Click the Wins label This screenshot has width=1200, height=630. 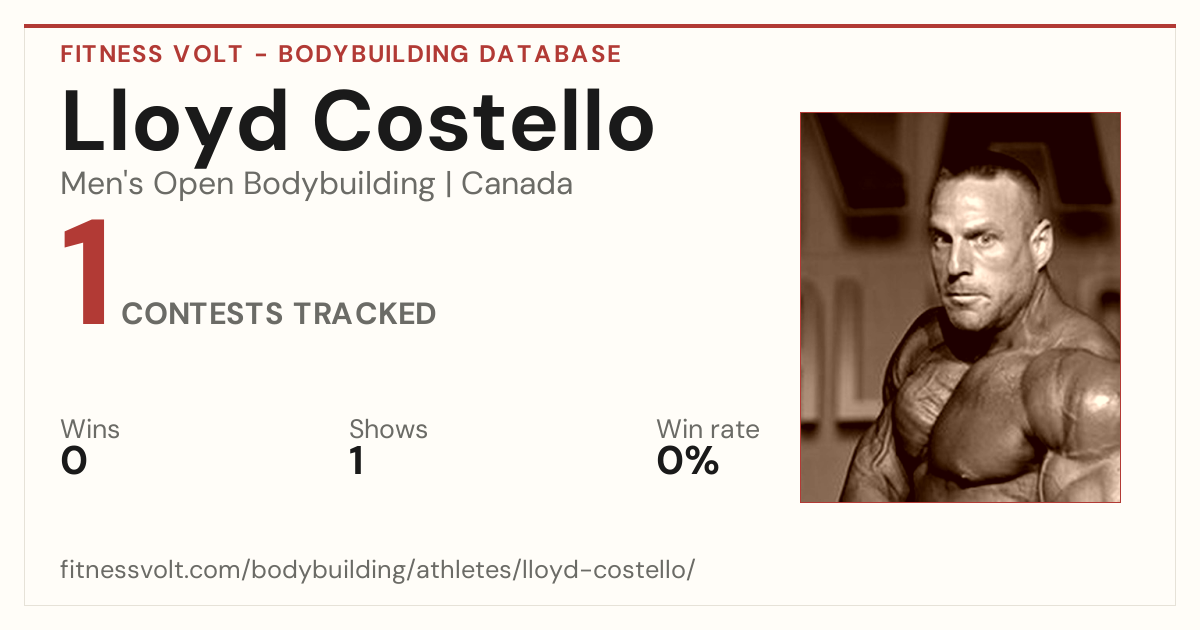point(90,429)
